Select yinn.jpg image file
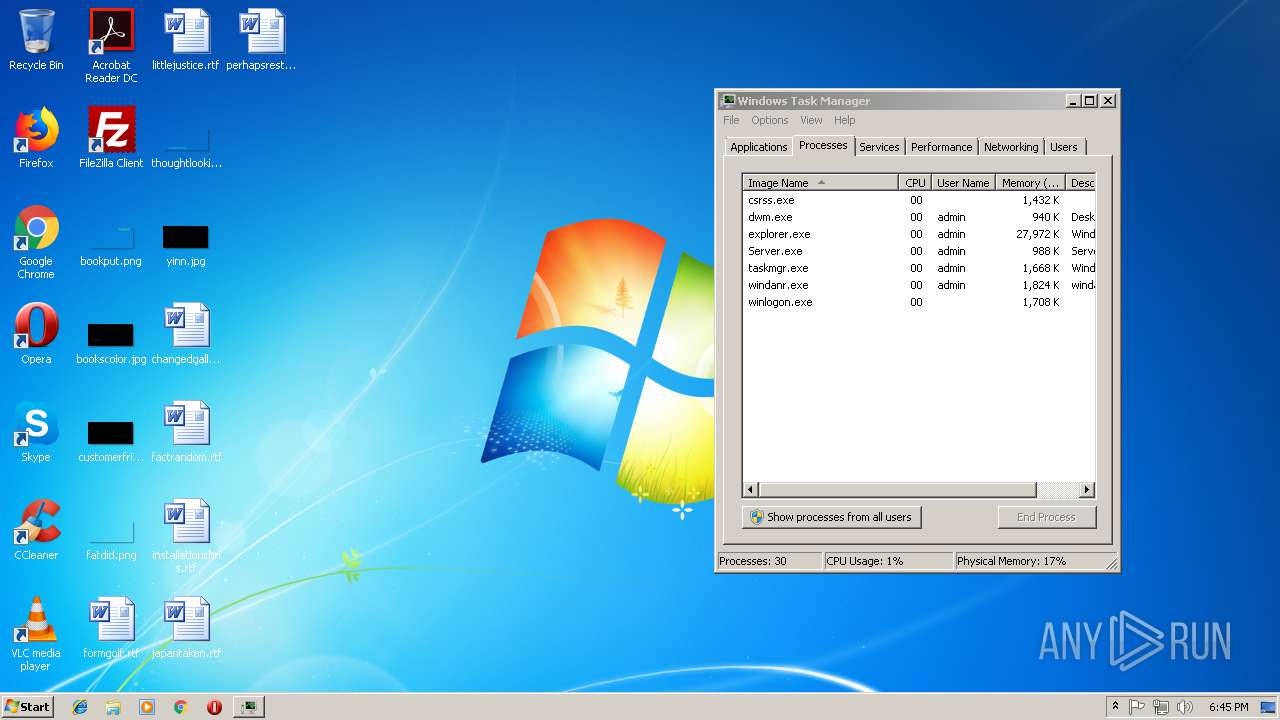1280x720 pixels. [x=186, y=236]
